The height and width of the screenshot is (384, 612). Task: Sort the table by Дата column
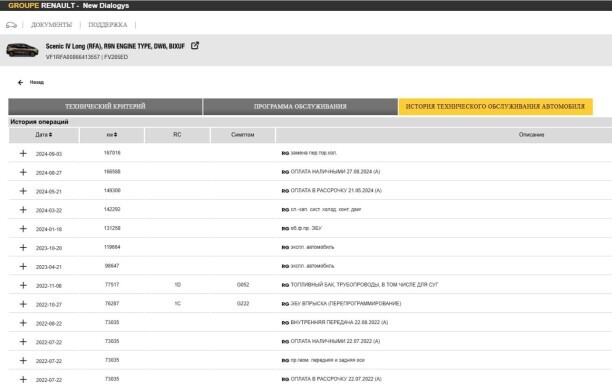coord(44,135)
